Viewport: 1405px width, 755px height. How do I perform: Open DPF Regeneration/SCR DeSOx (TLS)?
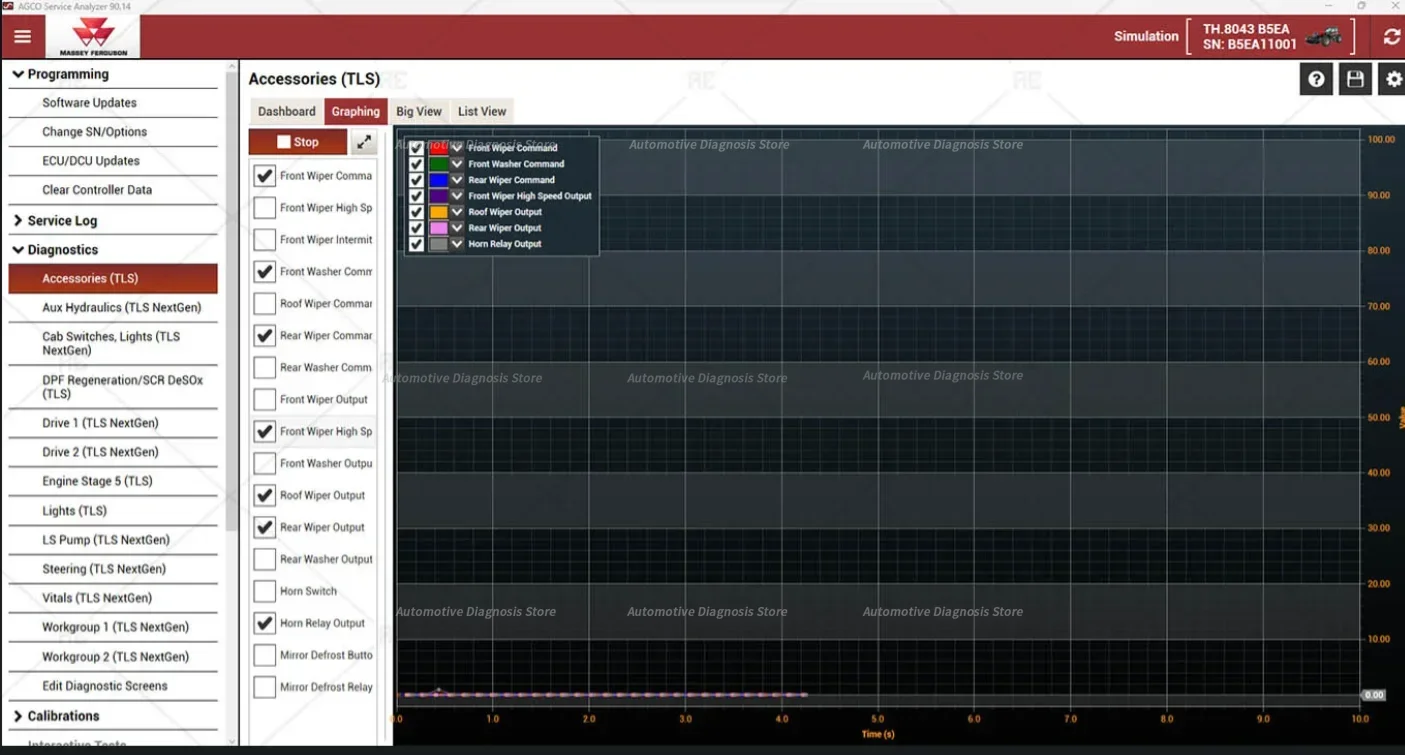pyautogui.click(x=113, y=387)
